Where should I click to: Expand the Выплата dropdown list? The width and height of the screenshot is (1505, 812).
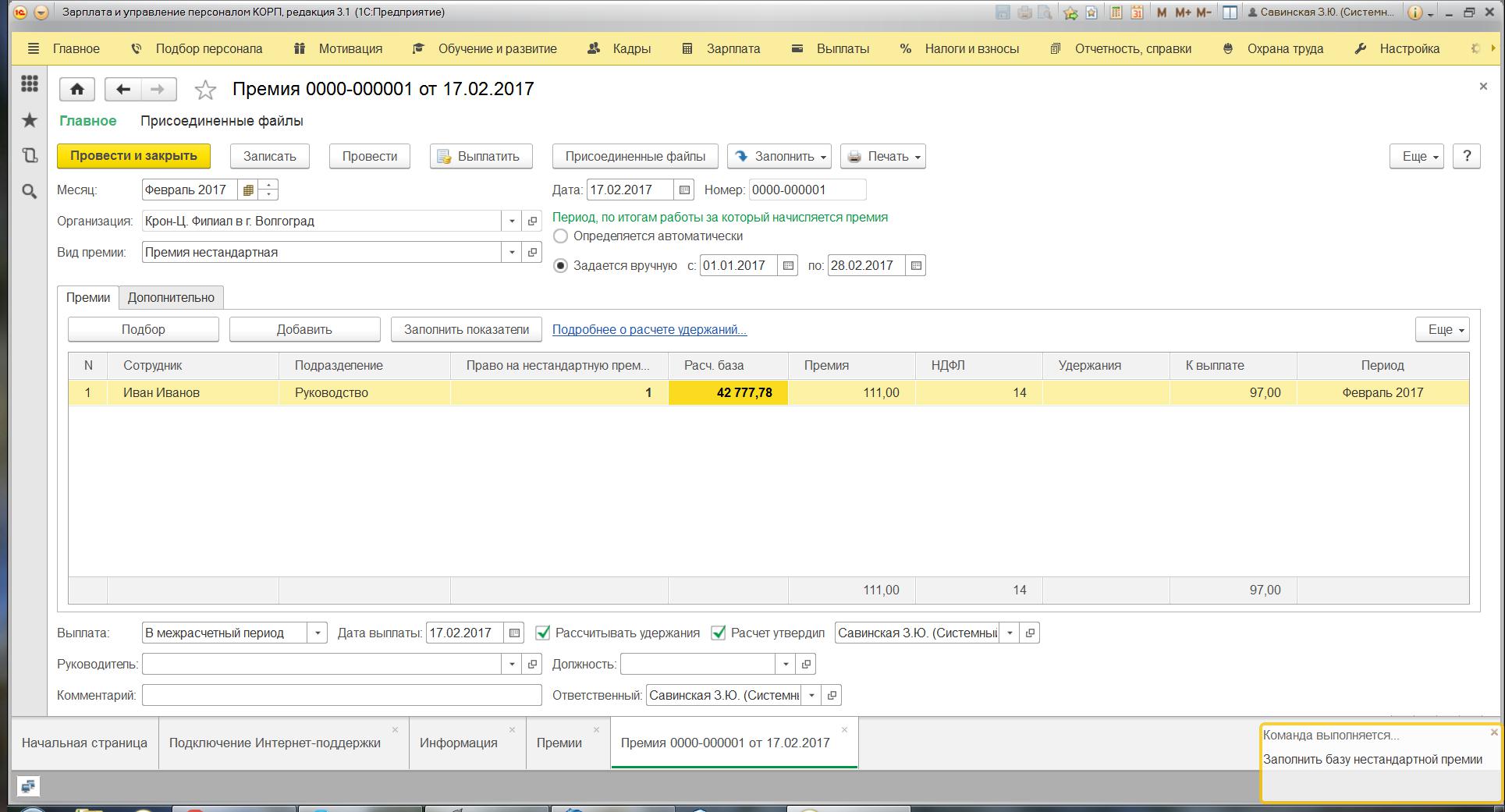point(318,633)
